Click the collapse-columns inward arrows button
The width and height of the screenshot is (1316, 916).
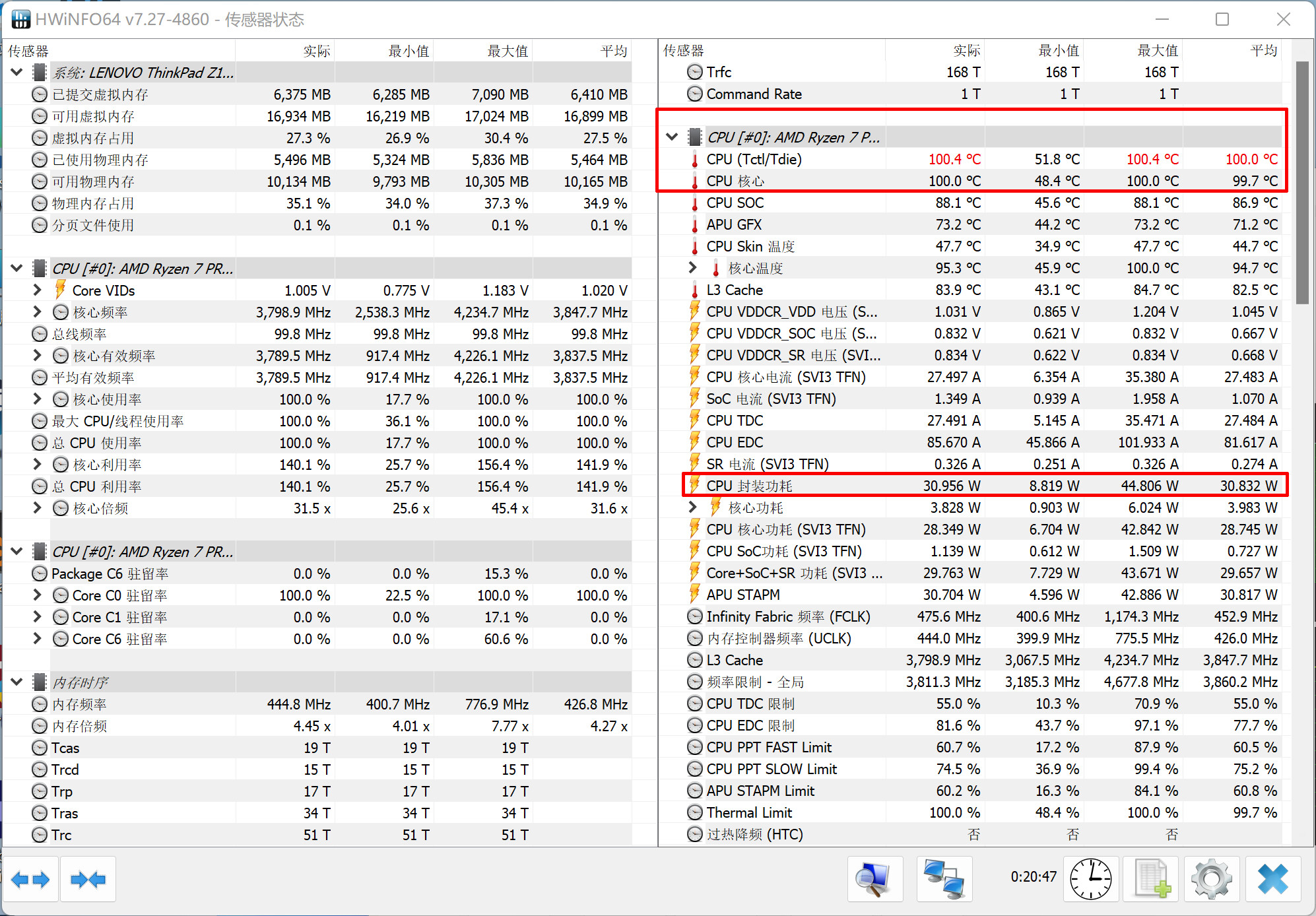click(88, 879)
